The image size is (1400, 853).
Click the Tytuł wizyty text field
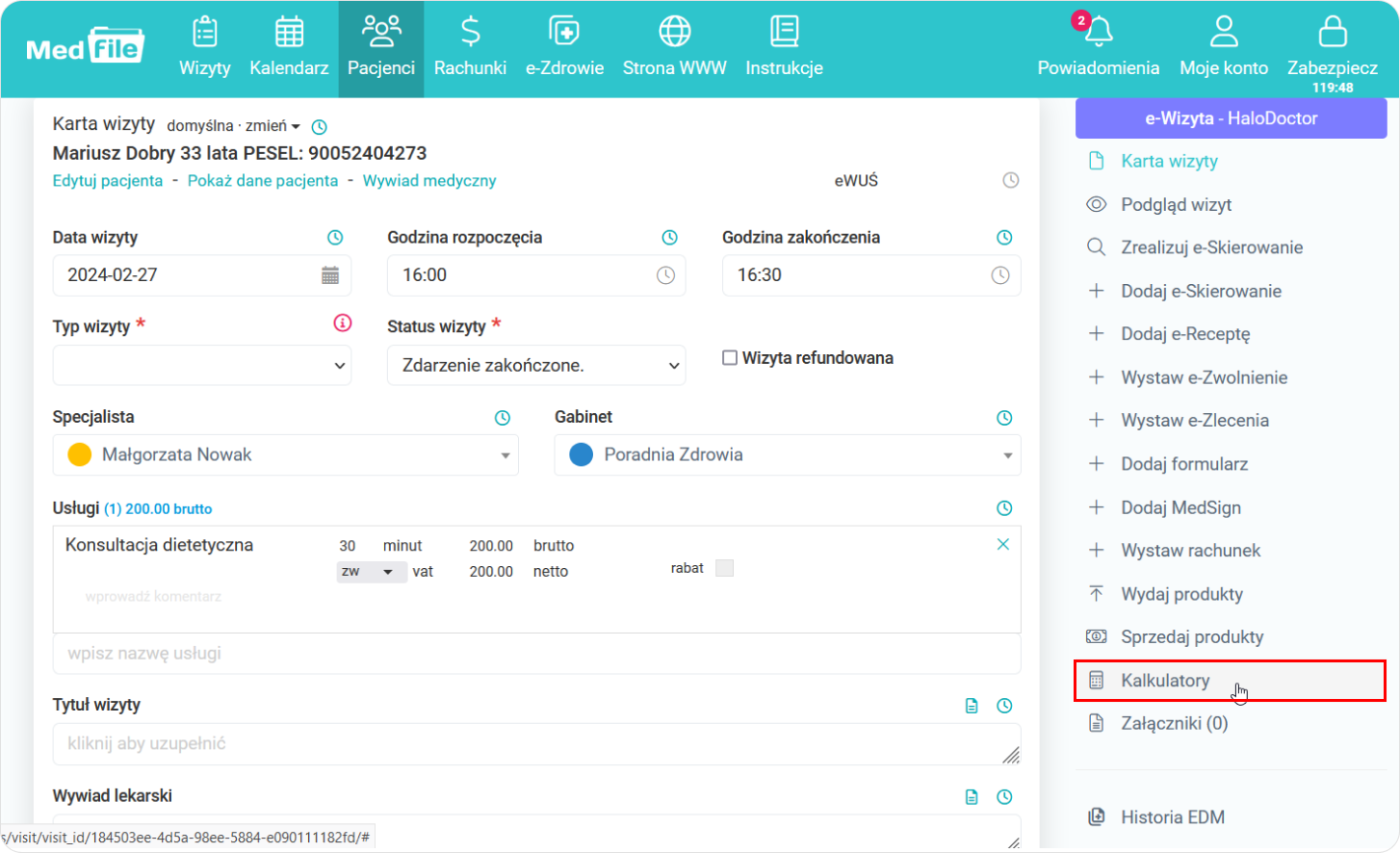tap(536, 744)
